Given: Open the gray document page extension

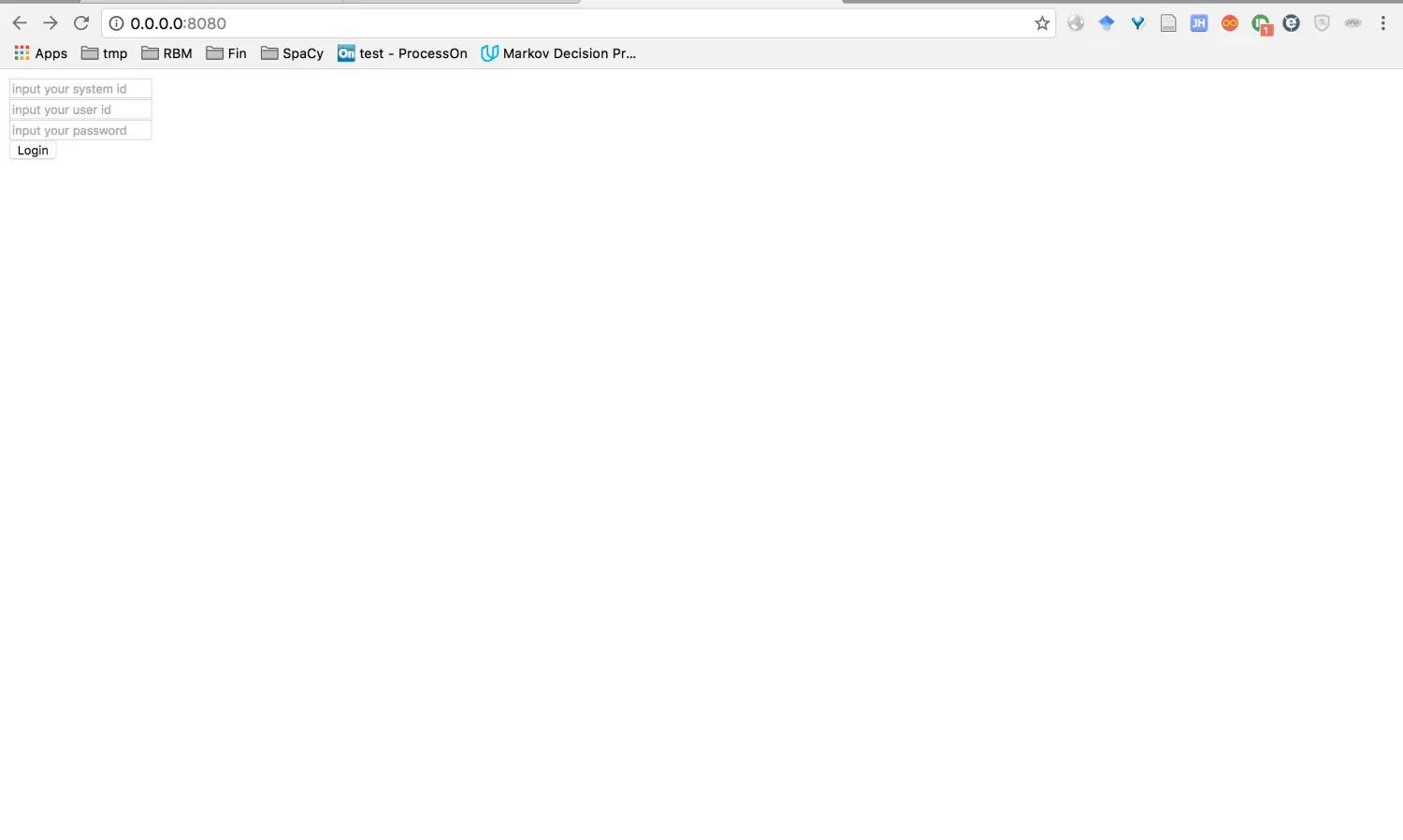Looking at the screenshot, I should [x=1168, y=23].
